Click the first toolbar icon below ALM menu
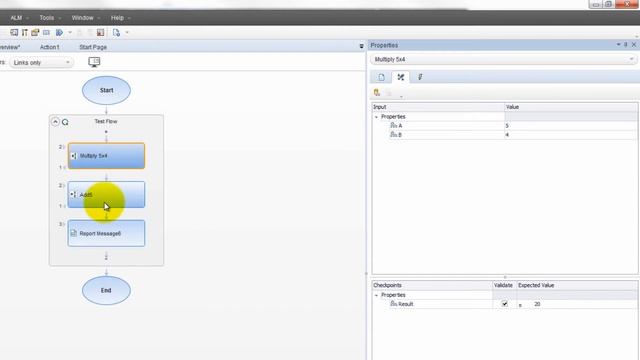 [x=14, y=32]
